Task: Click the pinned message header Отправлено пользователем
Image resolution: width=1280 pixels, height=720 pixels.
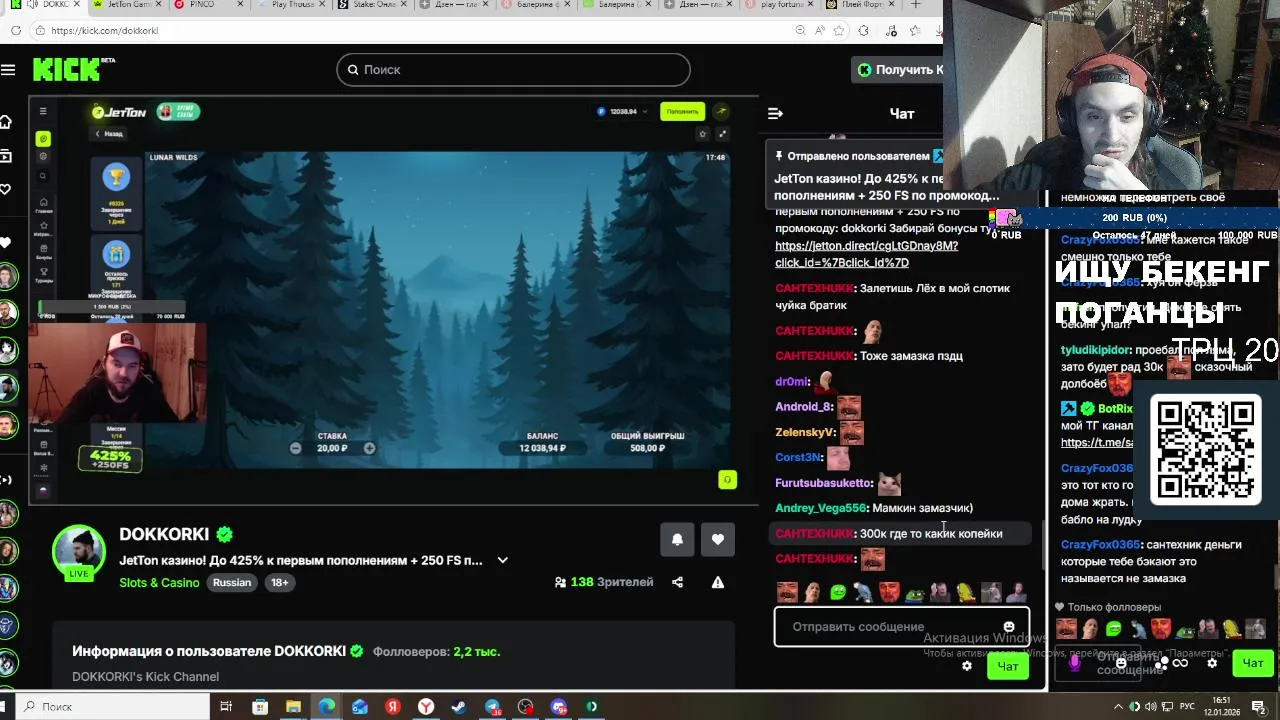Action: (857, 156)
